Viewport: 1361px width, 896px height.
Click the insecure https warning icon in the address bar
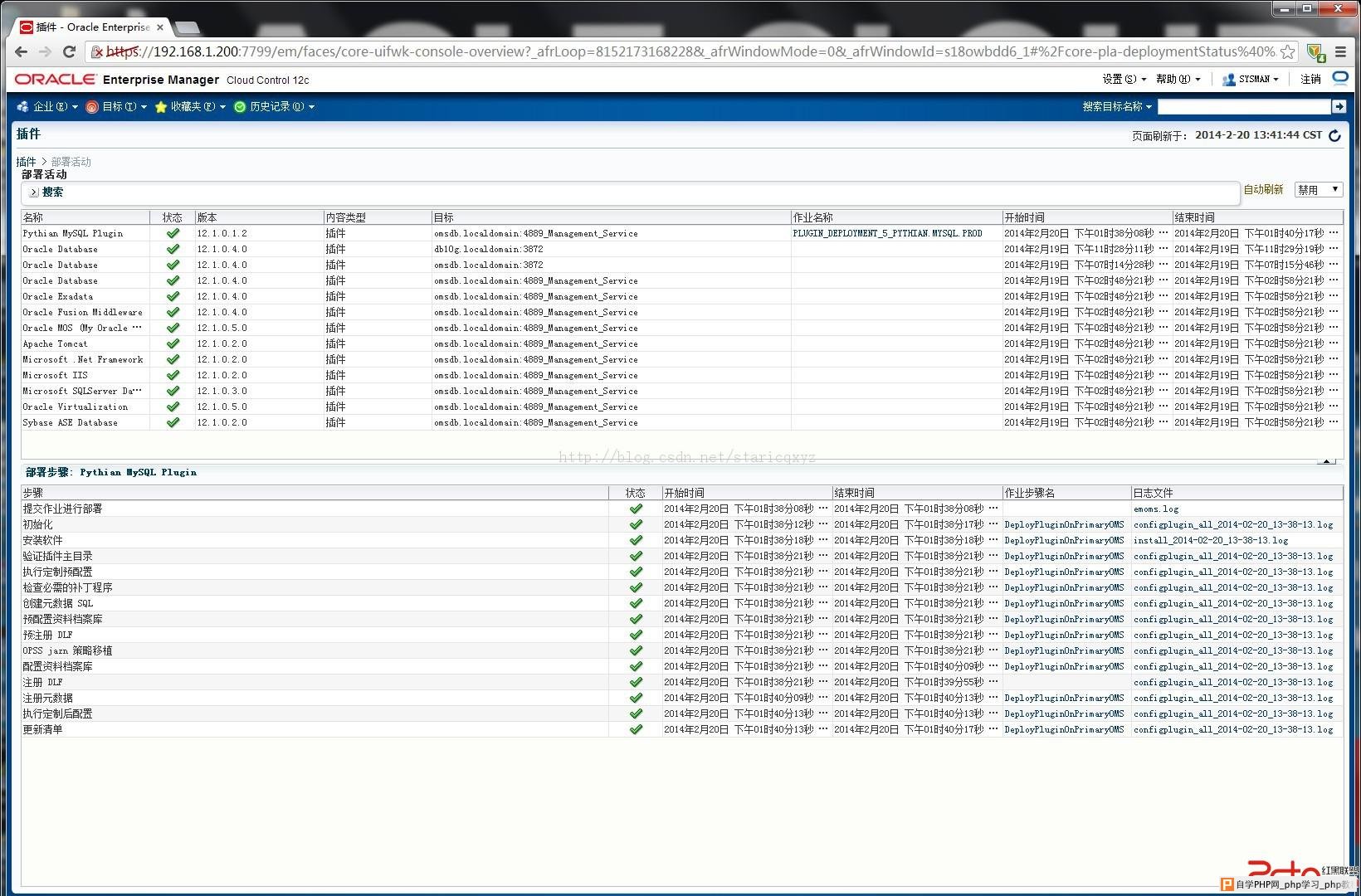97,51
